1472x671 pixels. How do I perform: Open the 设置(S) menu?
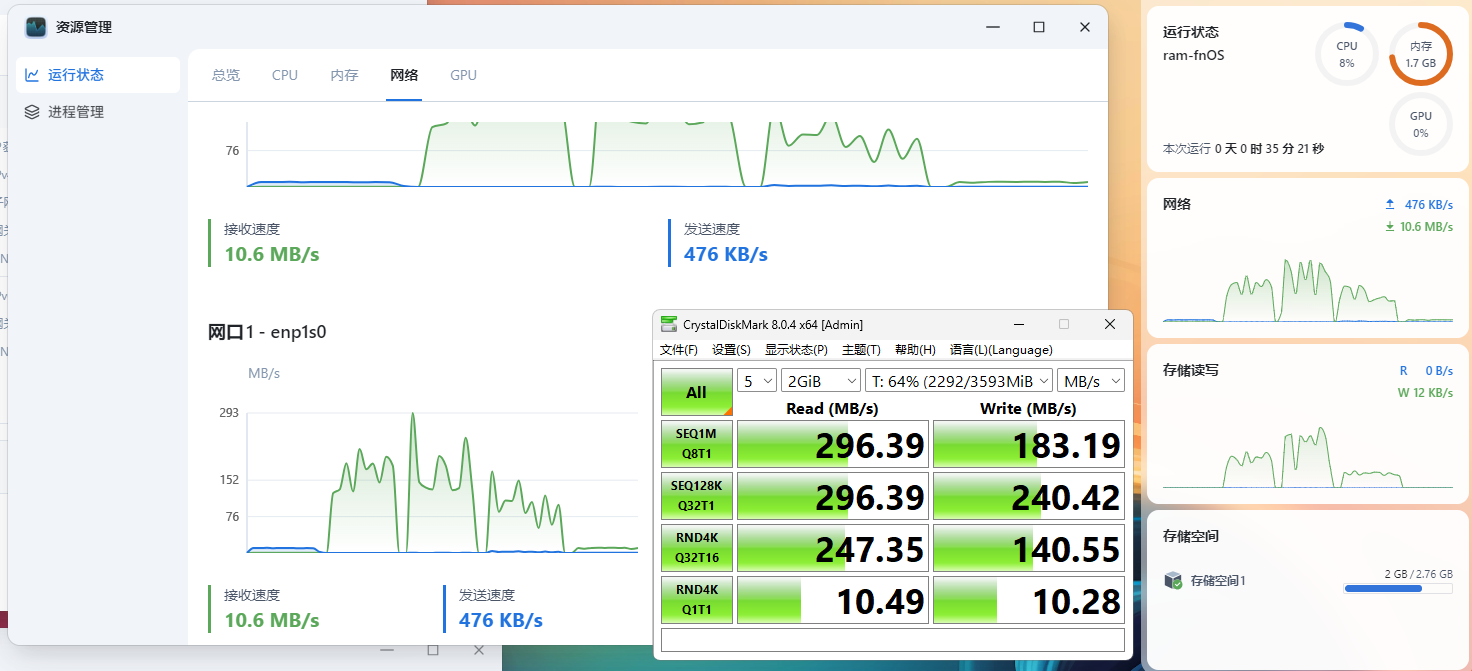click(x=731, y=350)
